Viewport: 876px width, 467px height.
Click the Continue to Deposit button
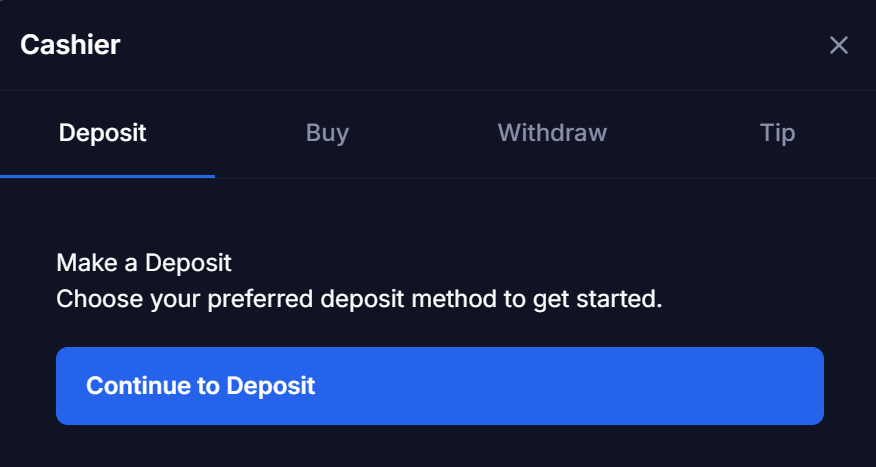[x=439, y=386]
